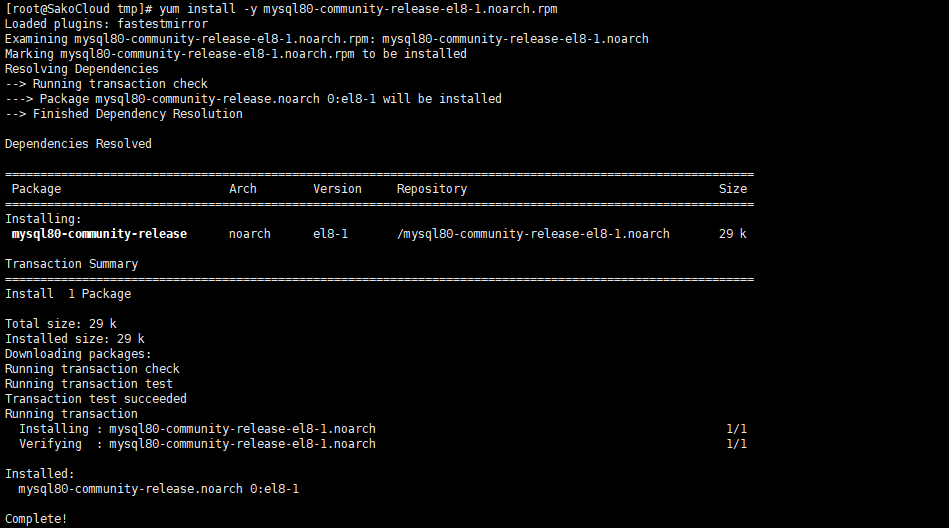The height and width of the screenshot is (528, 949).
Task: Click the line starting with "Examining mysql80-community-release"
Action: point(327,39)
